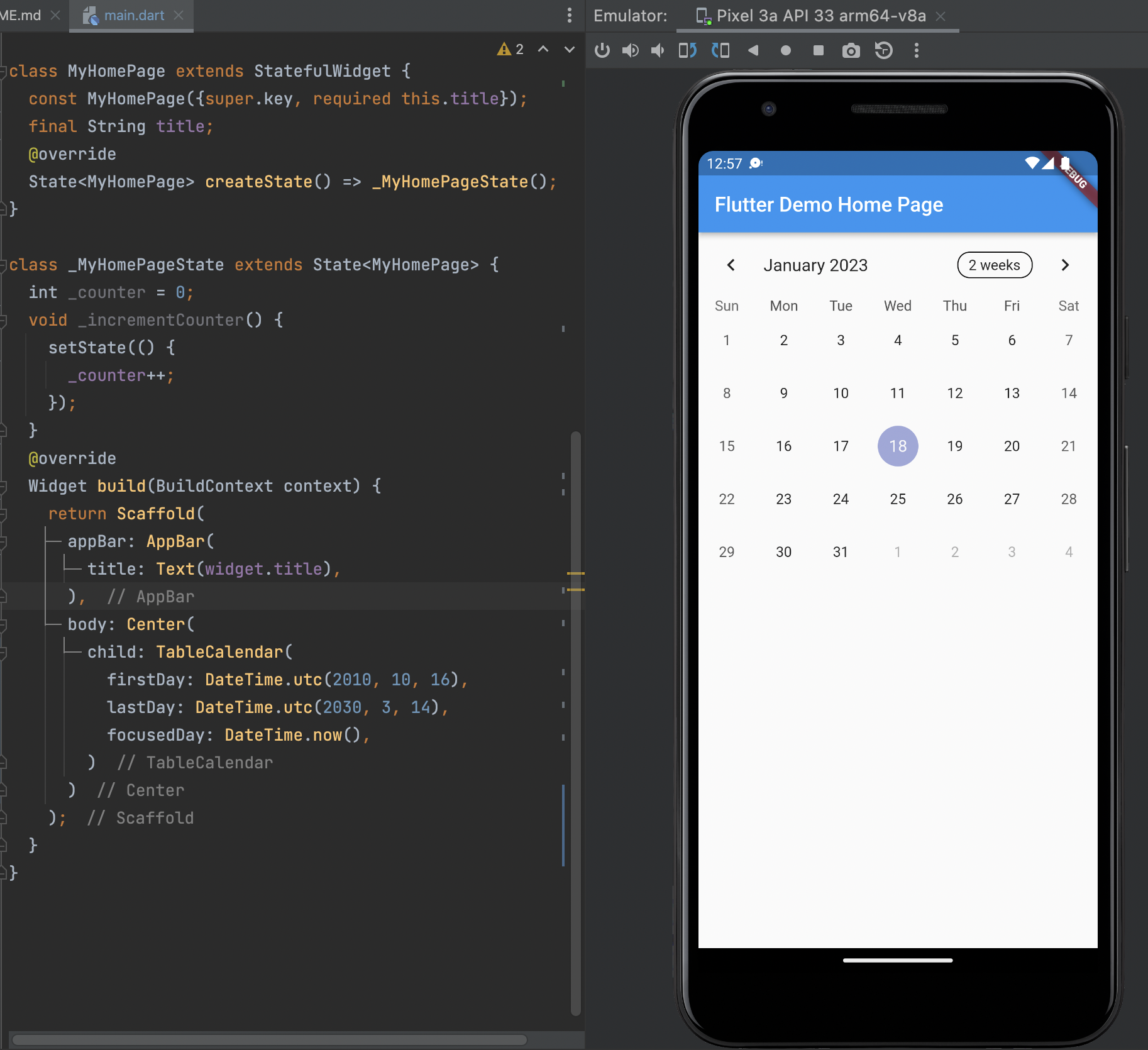Raise emulator volume with the volume up icon
The image size is (1148, 1050).
click(x=631, y=50)
